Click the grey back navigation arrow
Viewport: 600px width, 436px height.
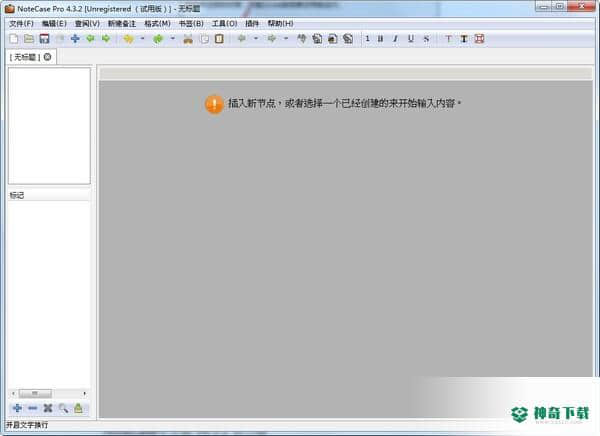[x=241, y=39]
